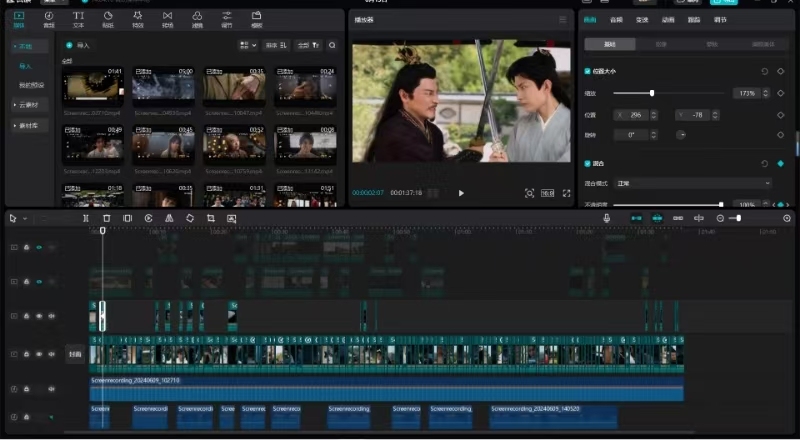Switch to the Audio tab in properties panel
This screenshot has height=440, width=800.
[616, 20]
